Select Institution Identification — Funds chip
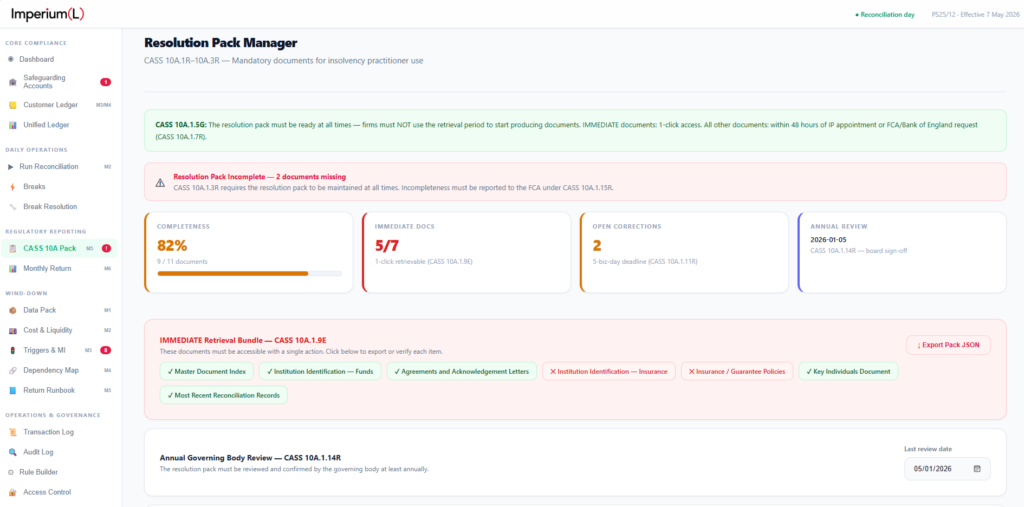Screen dimensions: 1024x507 click(319, 371)
